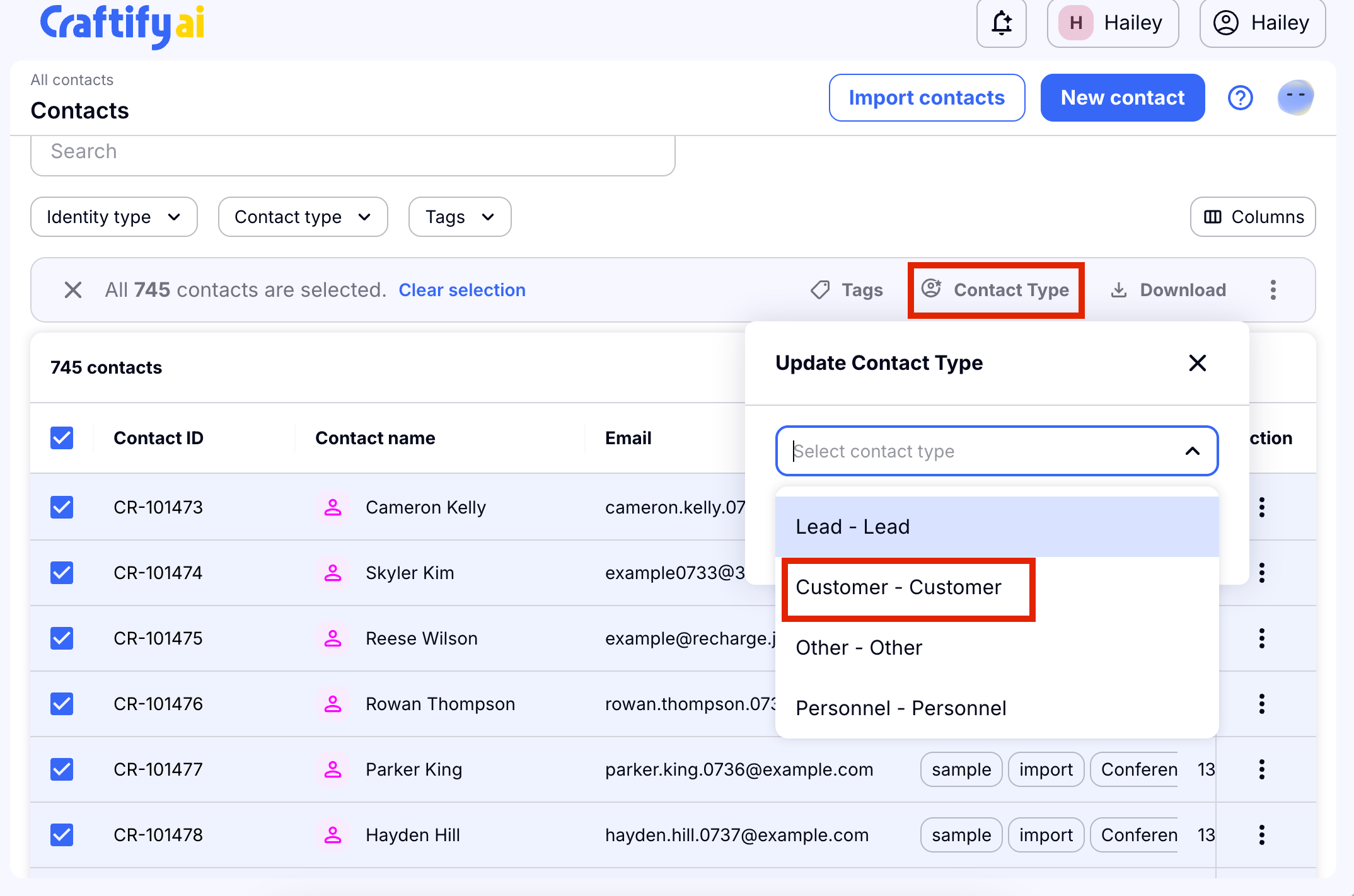The height and width of the screenshot is (896, 1354).
Task: Download the selected contacts
Action: pyautogui.click(x=1168, y=290)
